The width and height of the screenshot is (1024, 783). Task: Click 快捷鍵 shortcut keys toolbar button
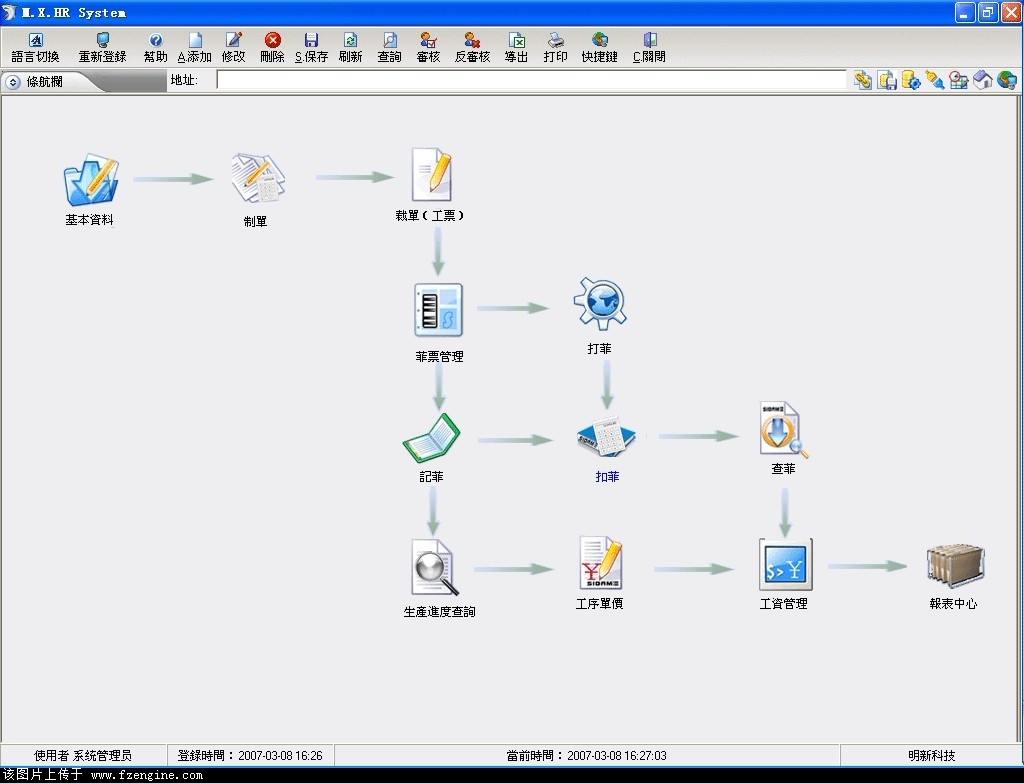click(600, 48)
